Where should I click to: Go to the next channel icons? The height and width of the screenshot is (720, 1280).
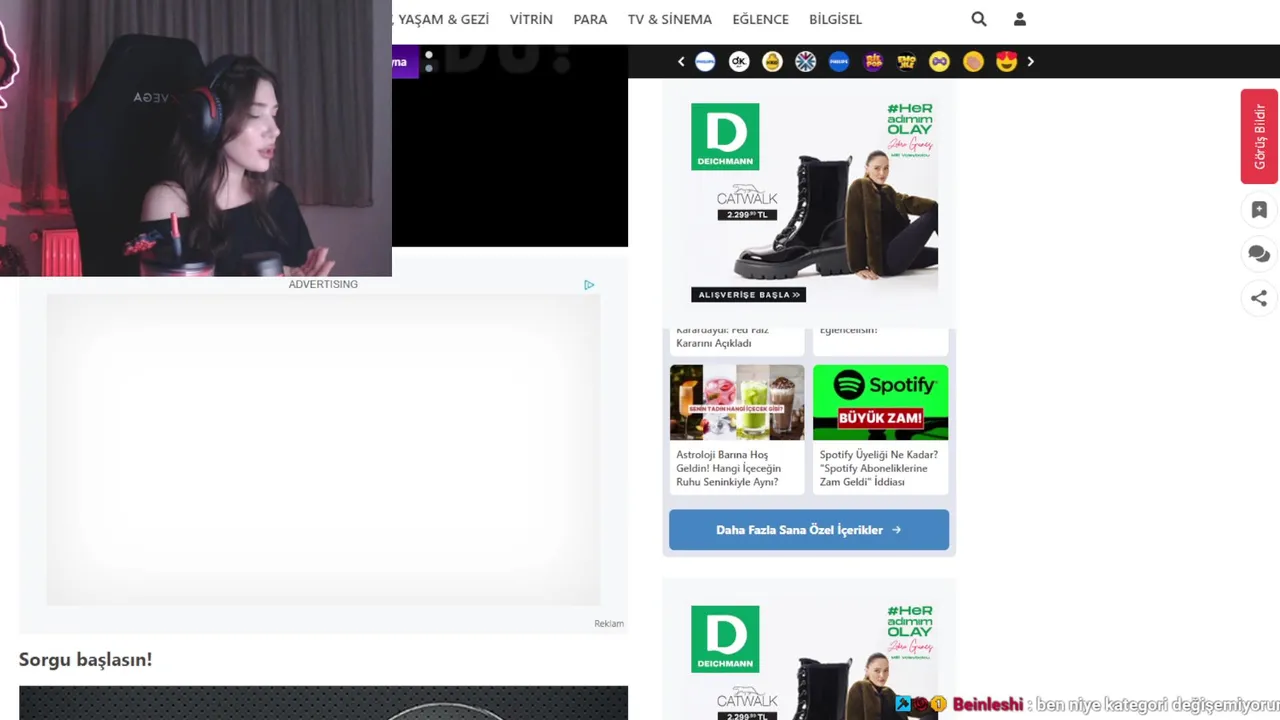point(1031,62)
